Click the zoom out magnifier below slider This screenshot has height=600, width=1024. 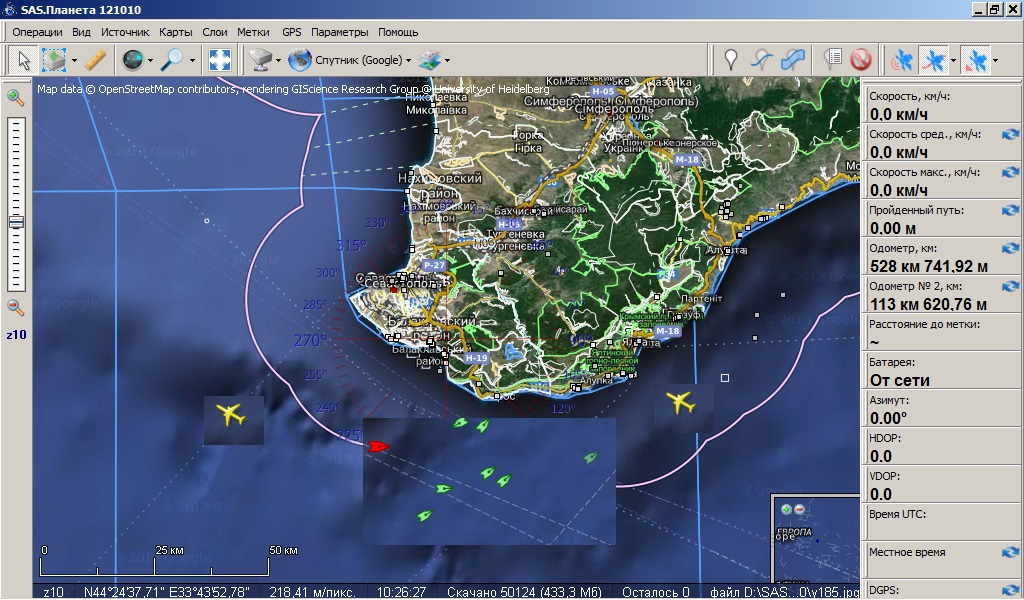tap(15, 308)
